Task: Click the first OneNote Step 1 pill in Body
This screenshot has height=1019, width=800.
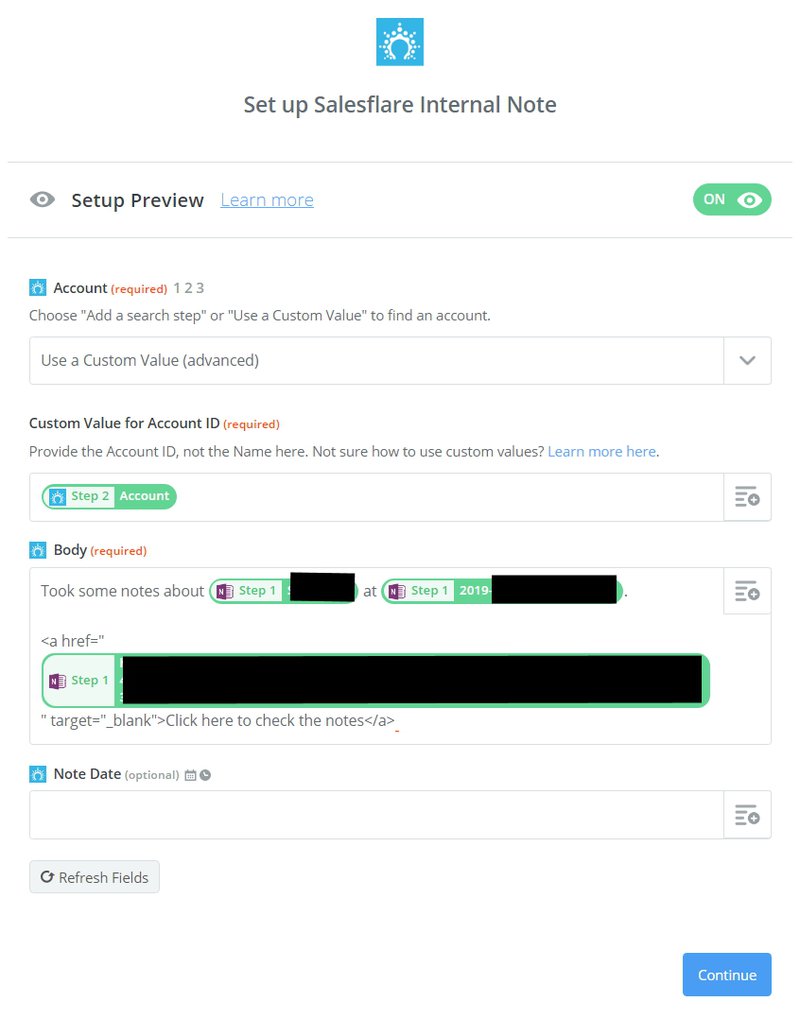Action: [283, 591]
